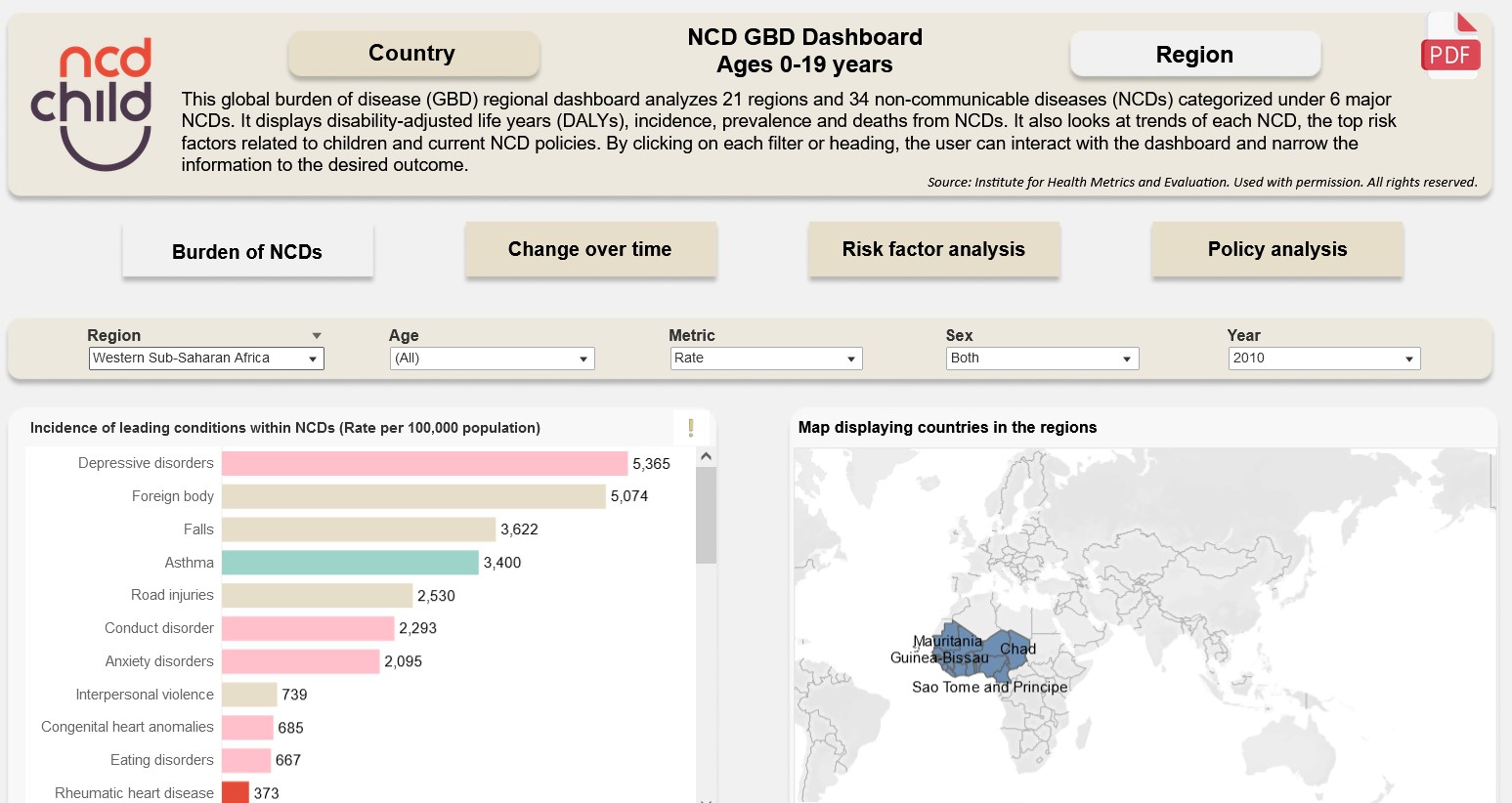Image resolution: width=1512 pixels, height=803 pixels.
Task: Open the Risk factor analysis tab
Action: pos(933,250)
